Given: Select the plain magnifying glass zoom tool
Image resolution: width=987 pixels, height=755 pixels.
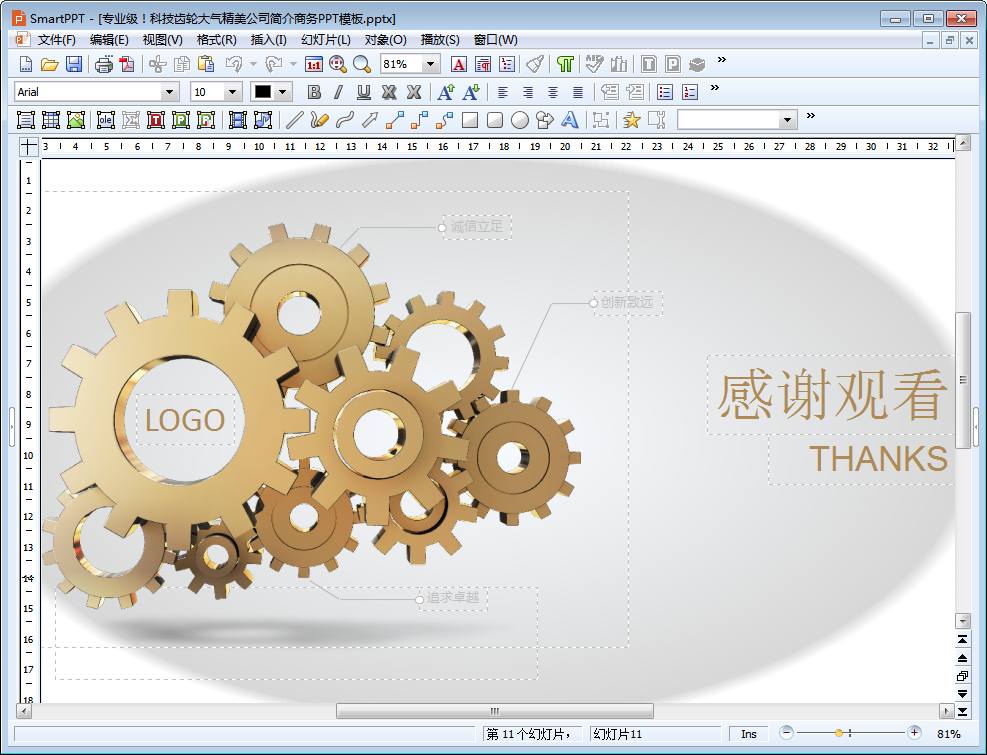Looking at the screenshot, I should point(362,64).
